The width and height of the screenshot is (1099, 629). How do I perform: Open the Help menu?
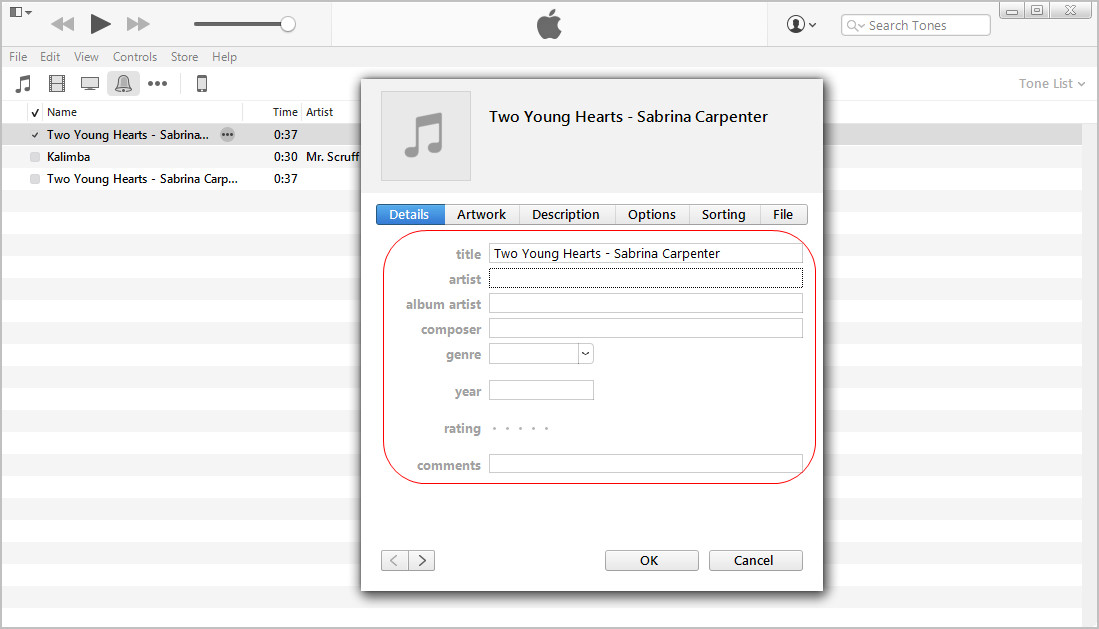(224, 57)
